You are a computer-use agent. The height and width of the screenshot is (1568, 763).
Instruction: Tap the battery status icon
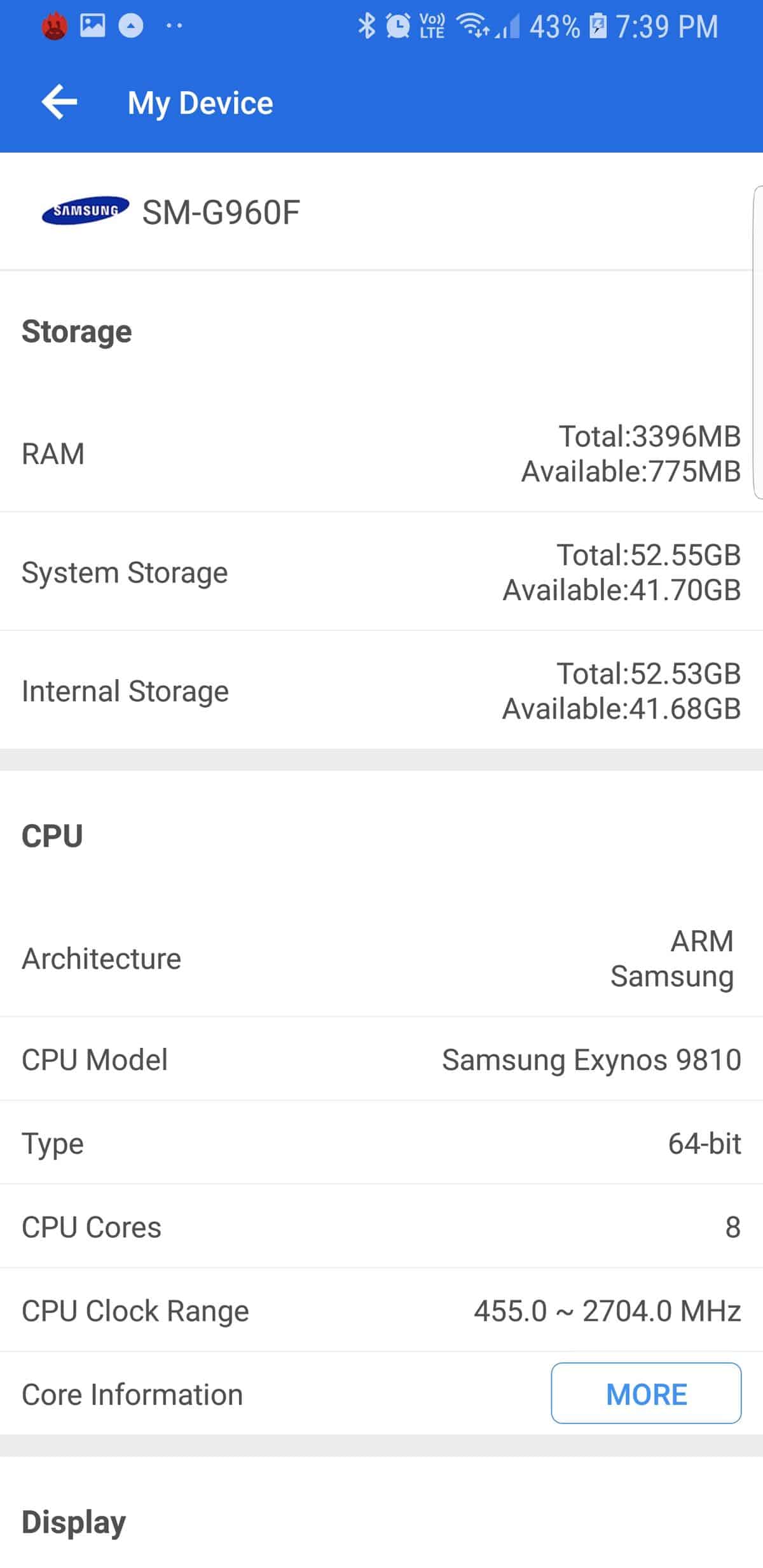point(598,26)
